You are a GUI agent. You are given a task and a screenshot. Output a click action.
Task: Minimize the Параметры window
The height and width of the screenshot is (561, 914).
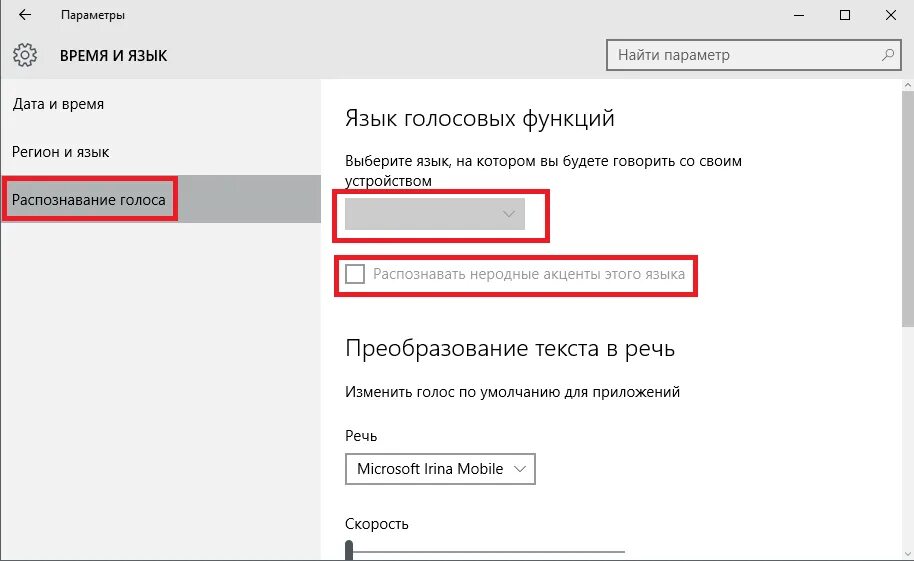pos(799,15)
